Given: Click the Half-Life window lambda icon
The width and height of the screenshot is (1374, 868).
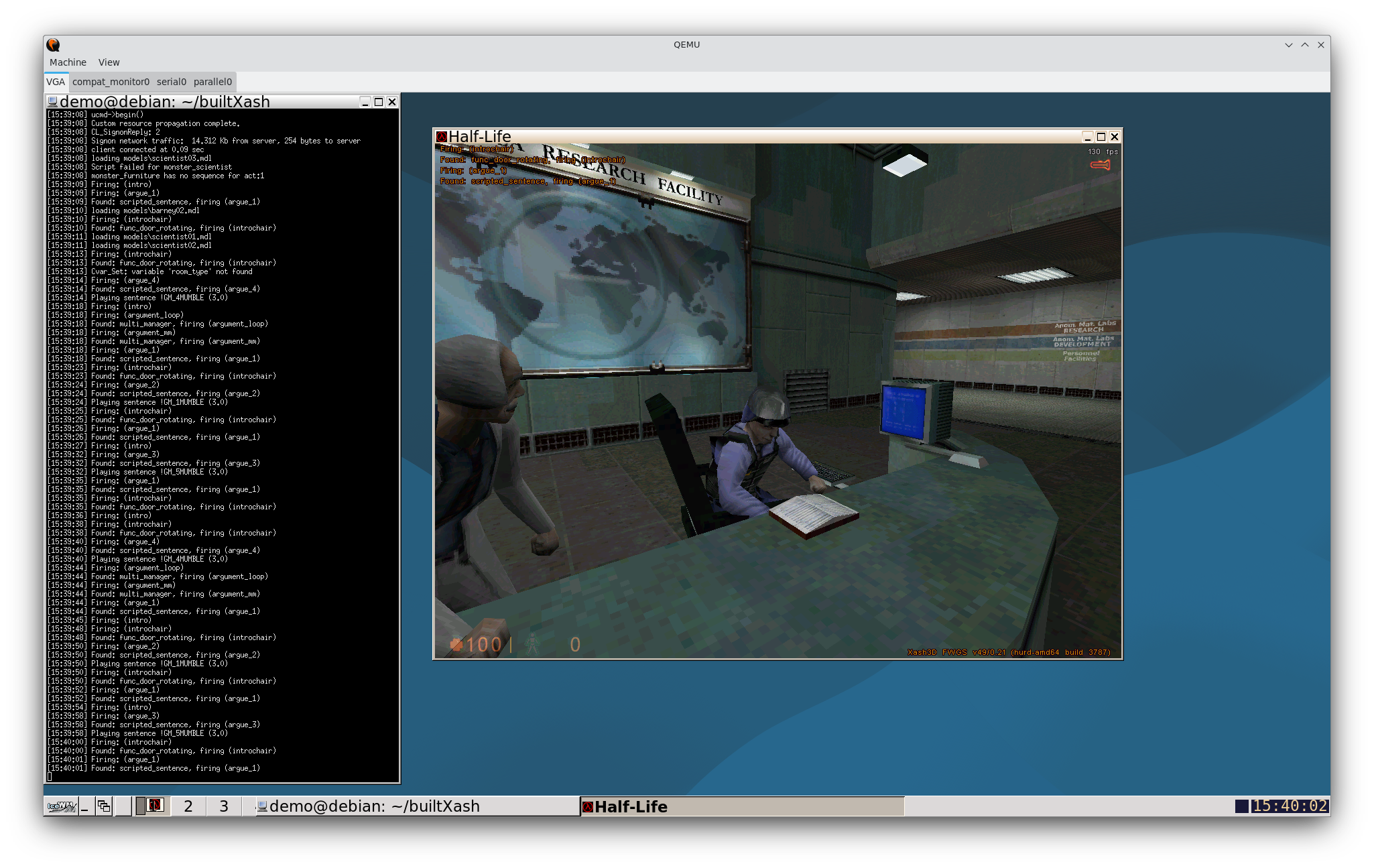Looking at the screenshot, I should (441, 137).
